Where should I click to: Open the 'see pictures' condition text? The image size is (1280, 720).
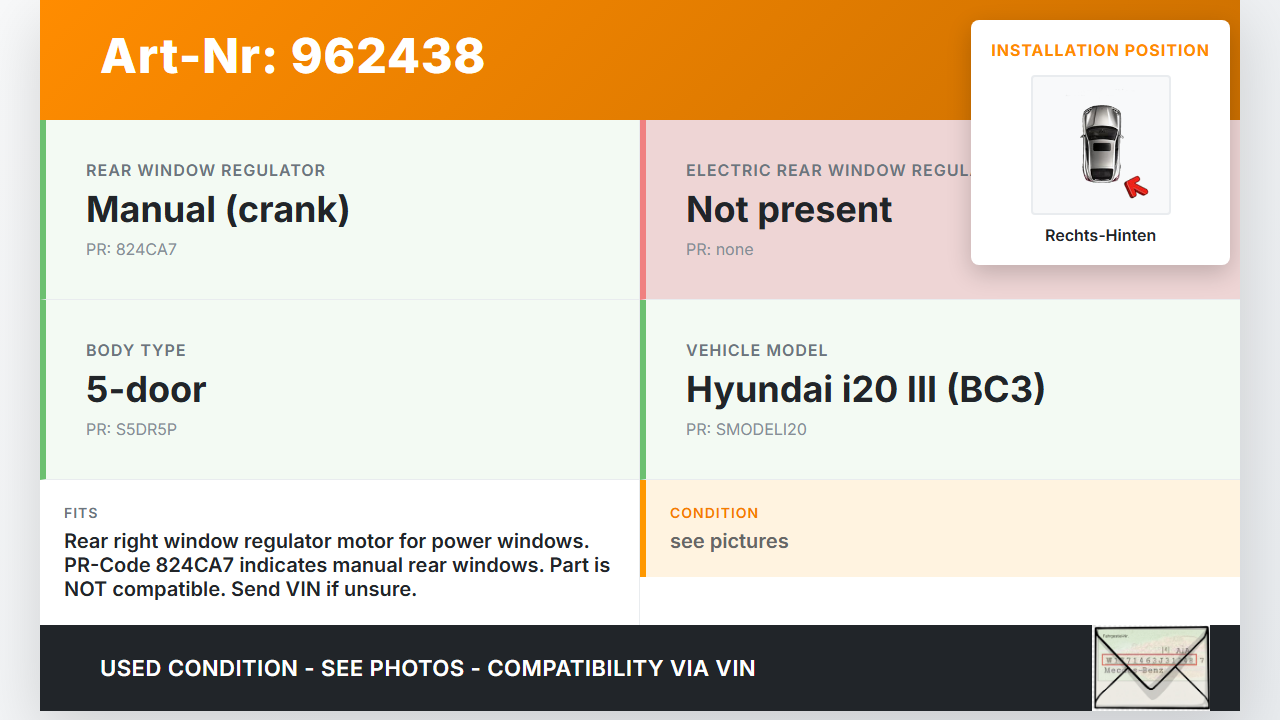(729, 542)
